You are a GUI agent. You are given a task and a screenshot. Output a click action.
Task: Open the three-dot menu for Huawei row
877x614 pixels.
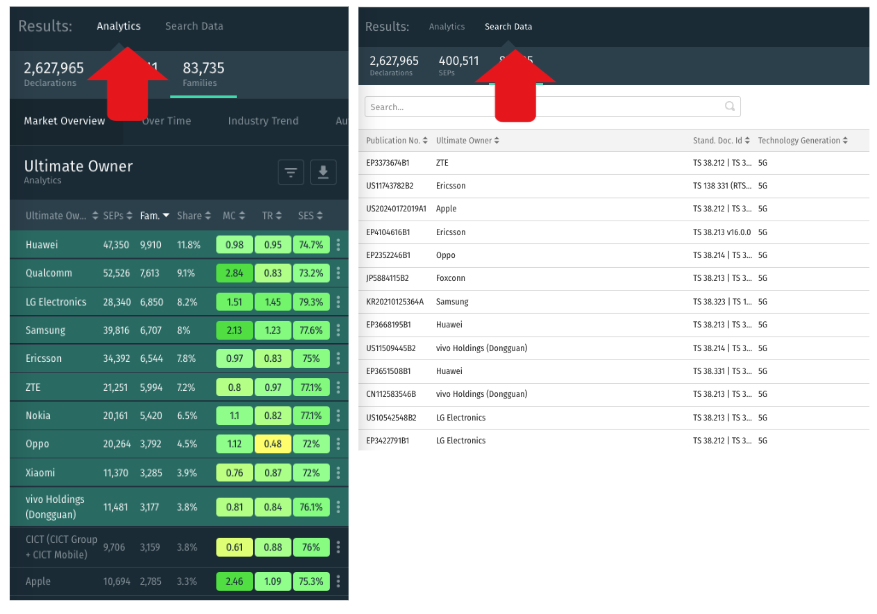(338, 244)
